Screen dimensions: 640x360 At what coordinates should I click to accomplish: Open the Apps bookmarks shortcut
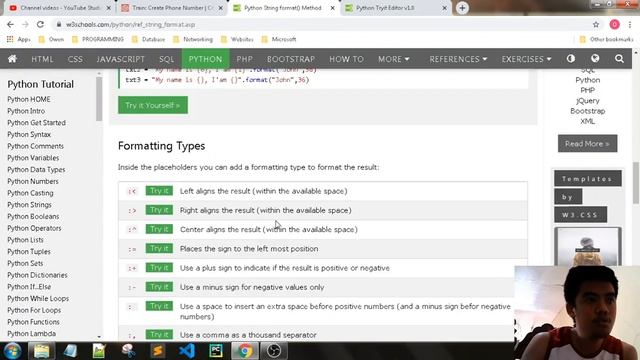tap(19, 40)
